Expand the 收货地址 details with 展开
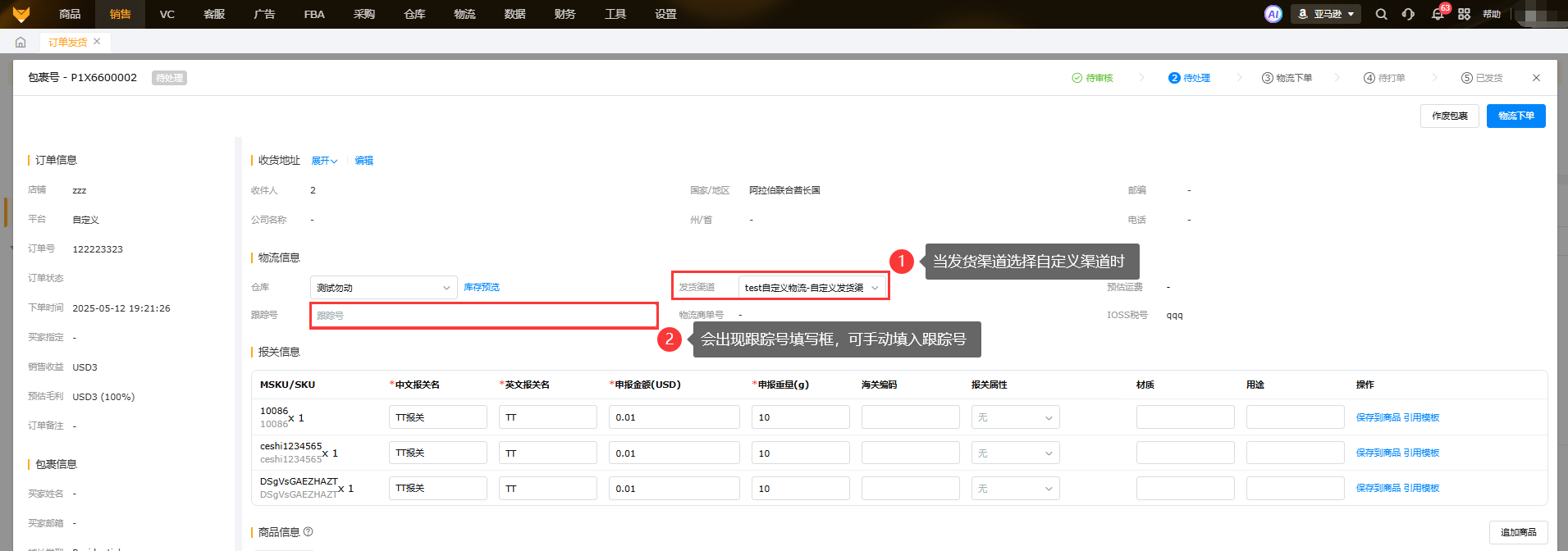Viewport: 1568px width, 551px height. tap(324, 161)
